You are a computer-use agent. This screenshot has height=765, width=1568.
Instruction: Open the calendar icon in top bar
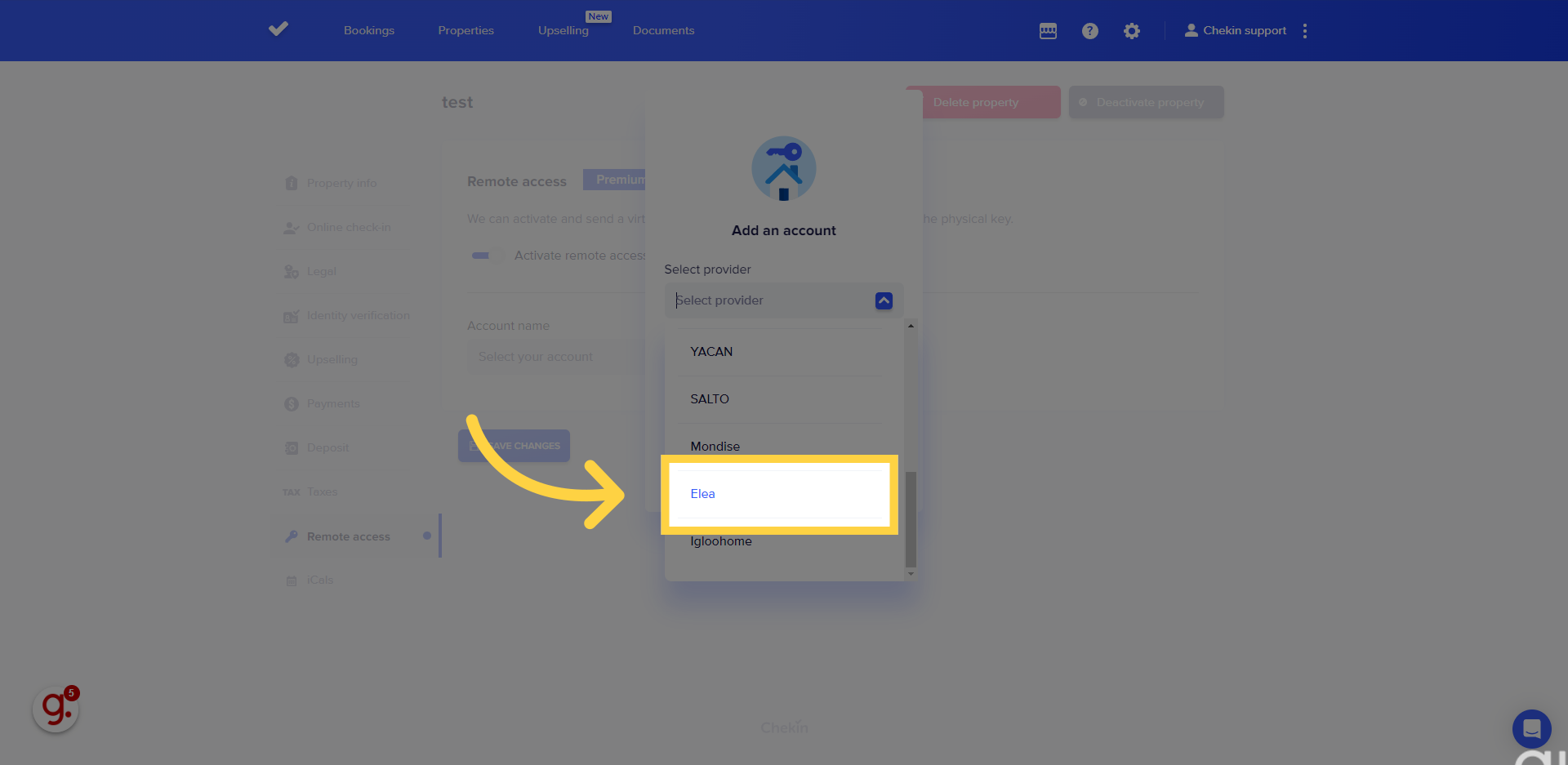(1048, 31)
